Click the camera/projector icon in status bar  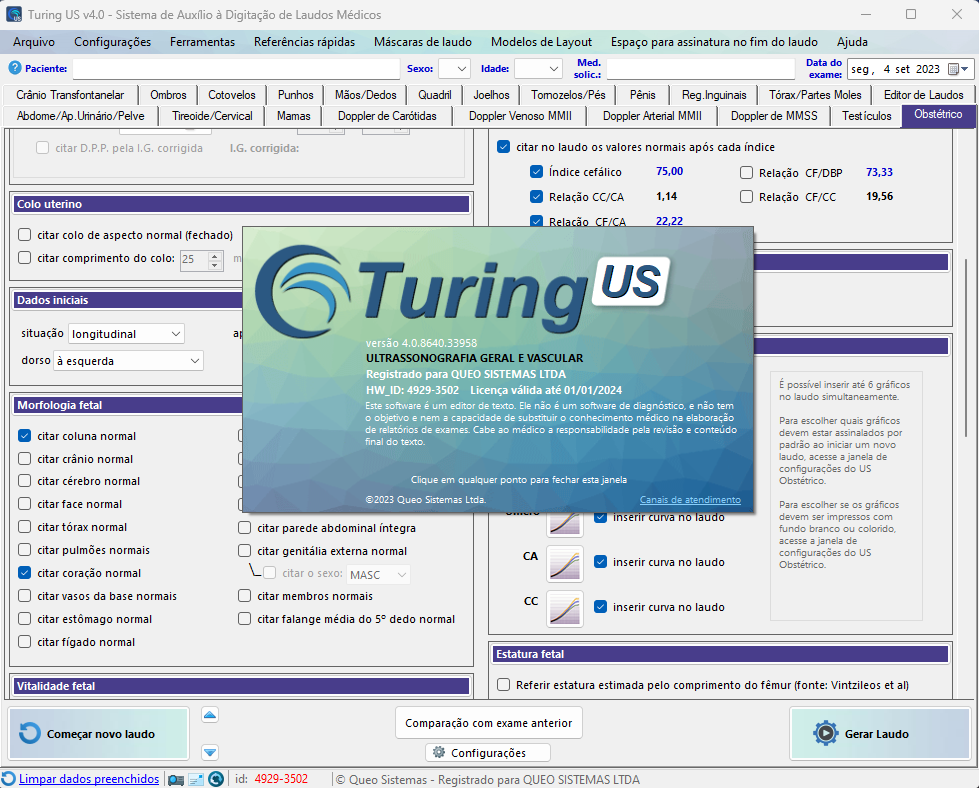[176, 779]
